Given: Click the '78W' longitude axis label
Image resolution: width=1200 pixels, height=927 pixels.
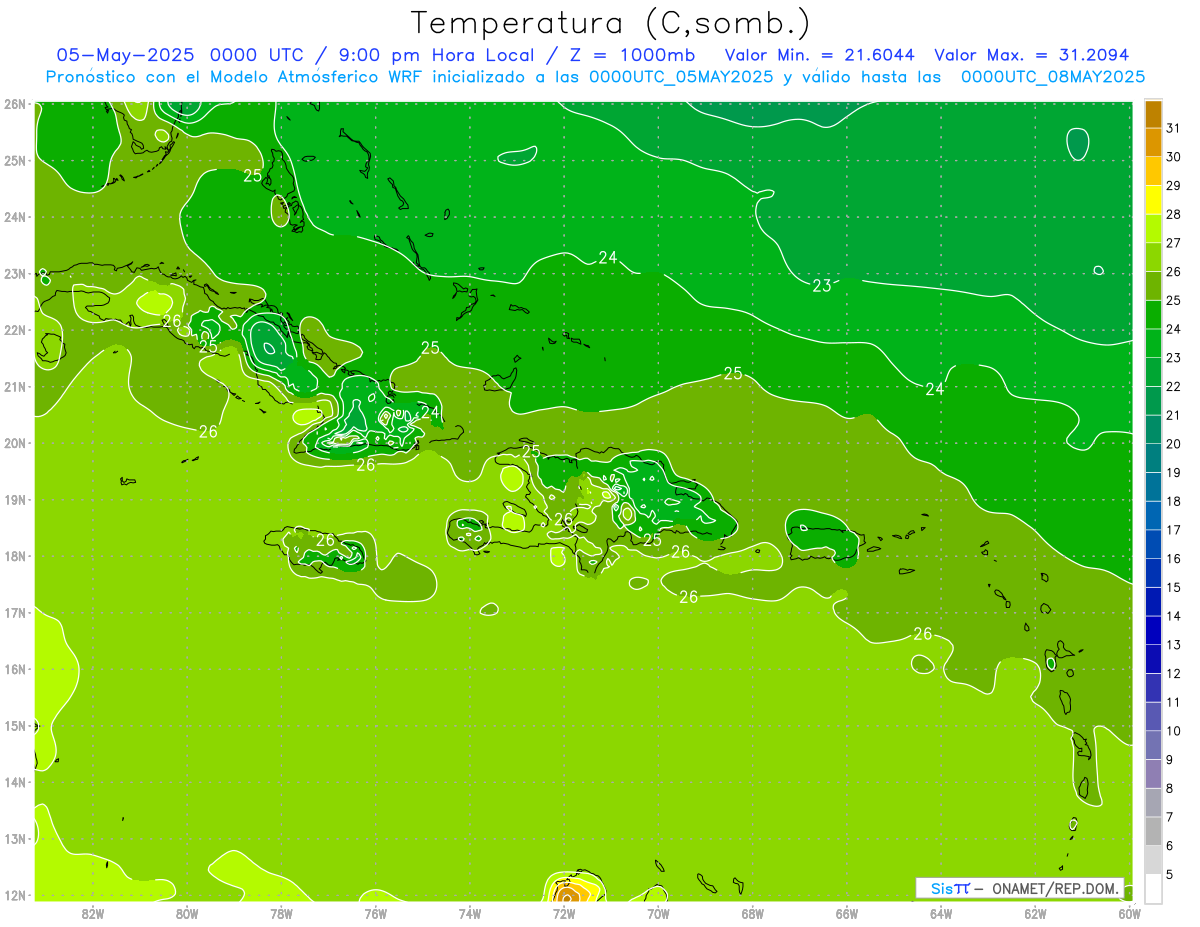Looking at the screenshot, I should 281,913.
